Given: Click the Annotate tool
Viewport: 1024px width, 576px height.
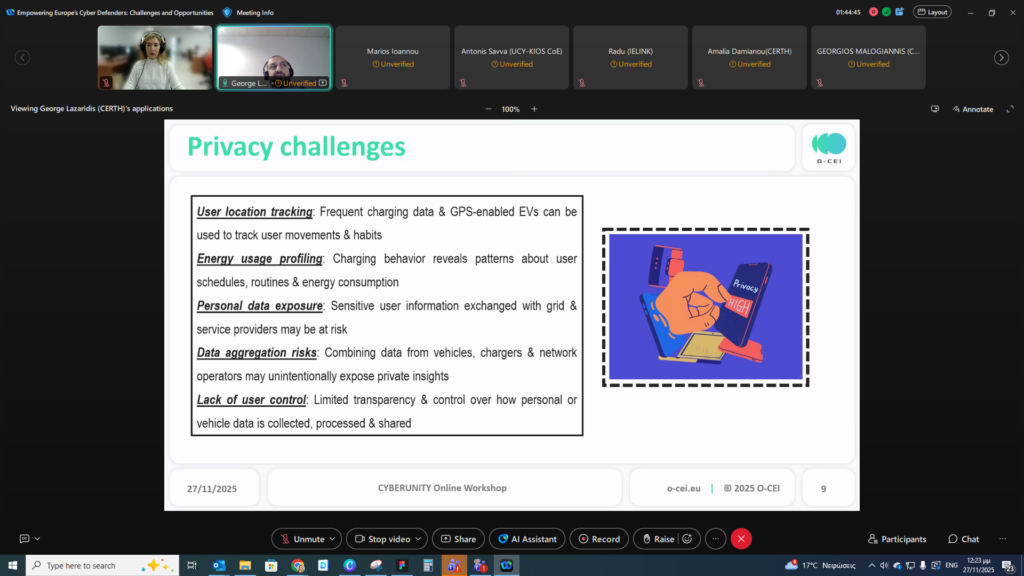Looking at the screenshot, I should pos(972,109).
